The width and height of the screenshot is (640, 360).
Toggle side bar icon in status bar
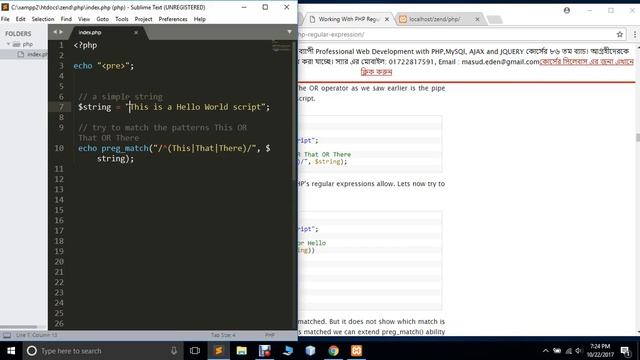[7, 335]
